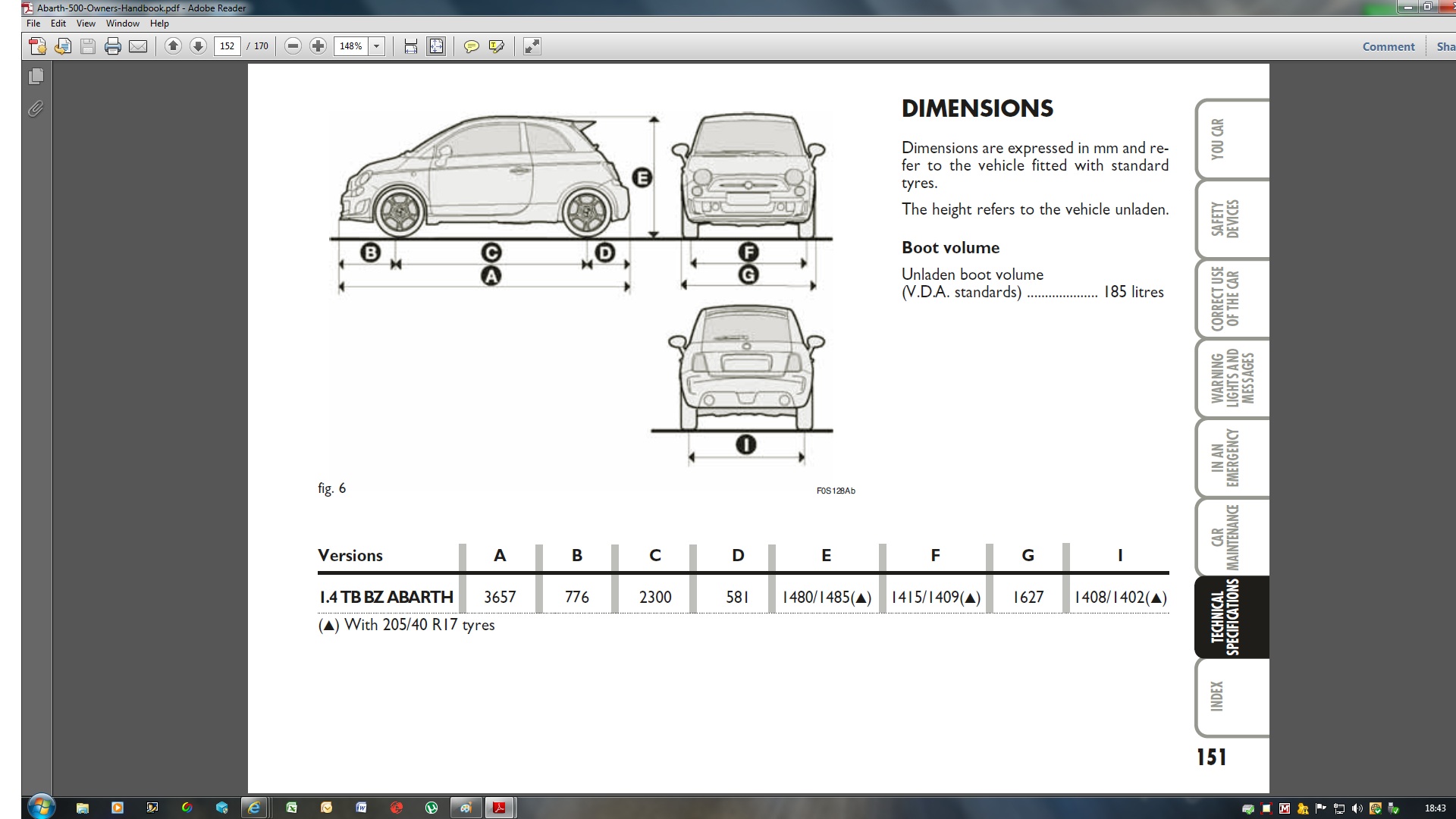Screen dimensions: 1456x819
Task: Click the volume speaker icon in the system tray
Action: (x=1357, y=808)
